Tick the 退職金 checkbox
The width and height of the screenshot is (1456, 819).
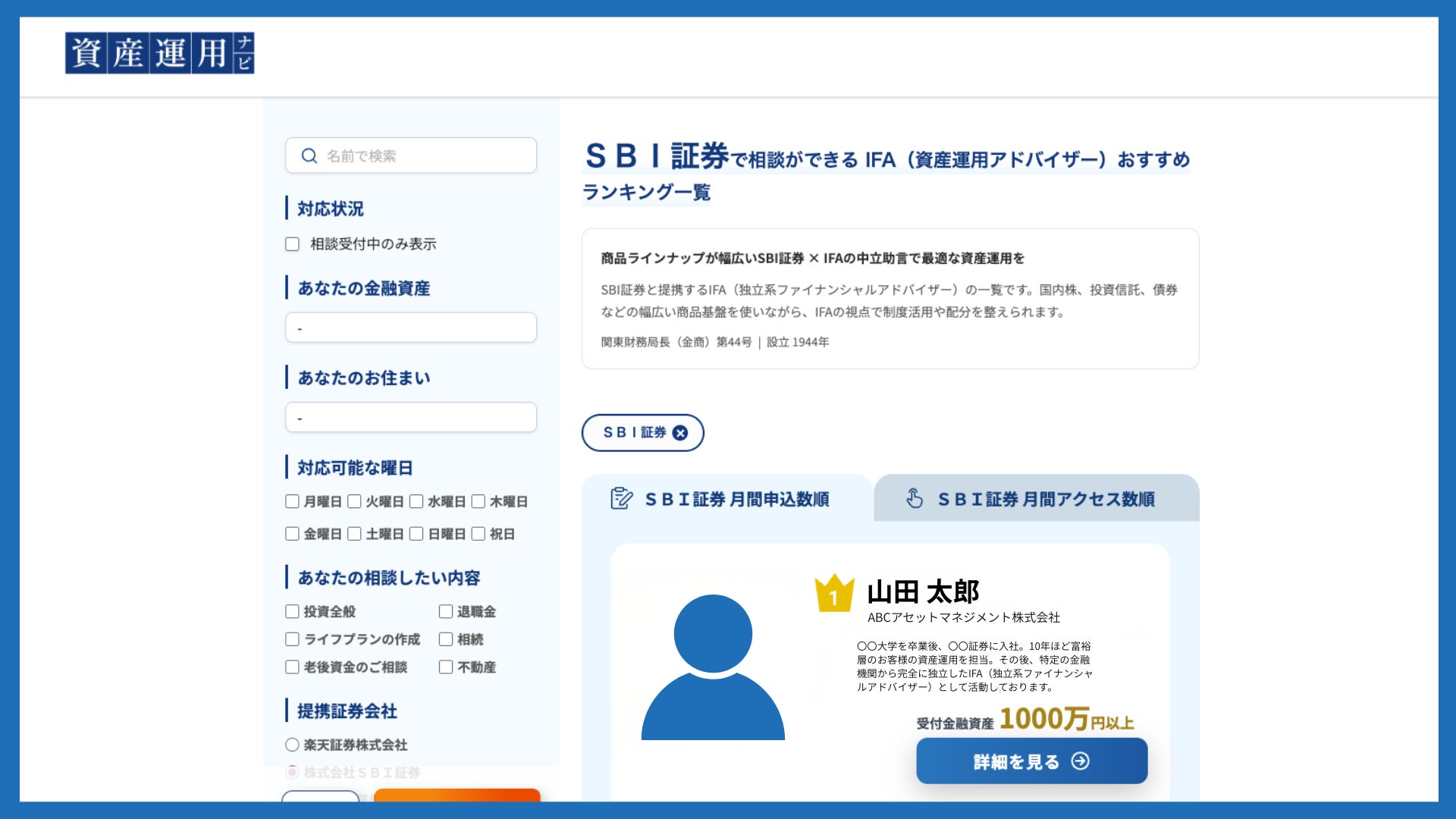(446, 611)
